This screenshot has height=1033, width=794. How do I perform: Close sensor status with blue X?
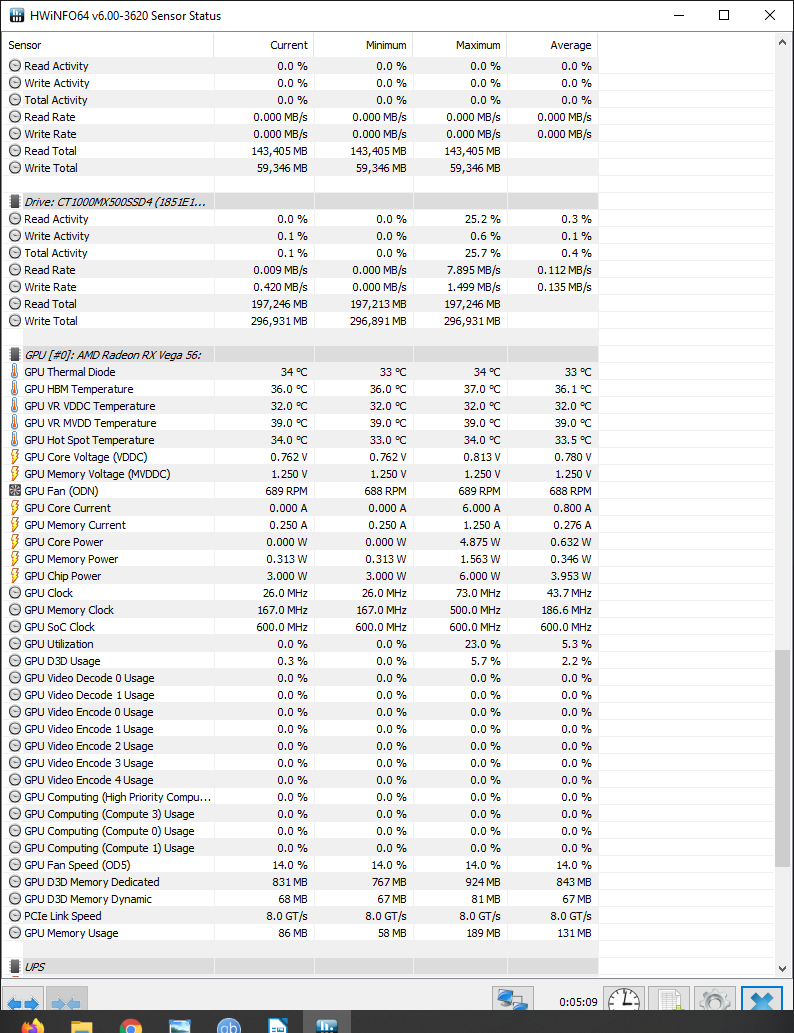762,1003
